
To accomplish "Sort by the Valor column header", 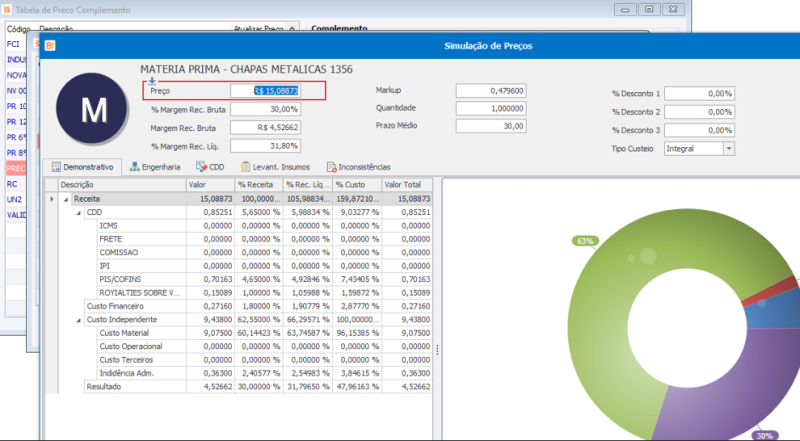I will (210, 185).
